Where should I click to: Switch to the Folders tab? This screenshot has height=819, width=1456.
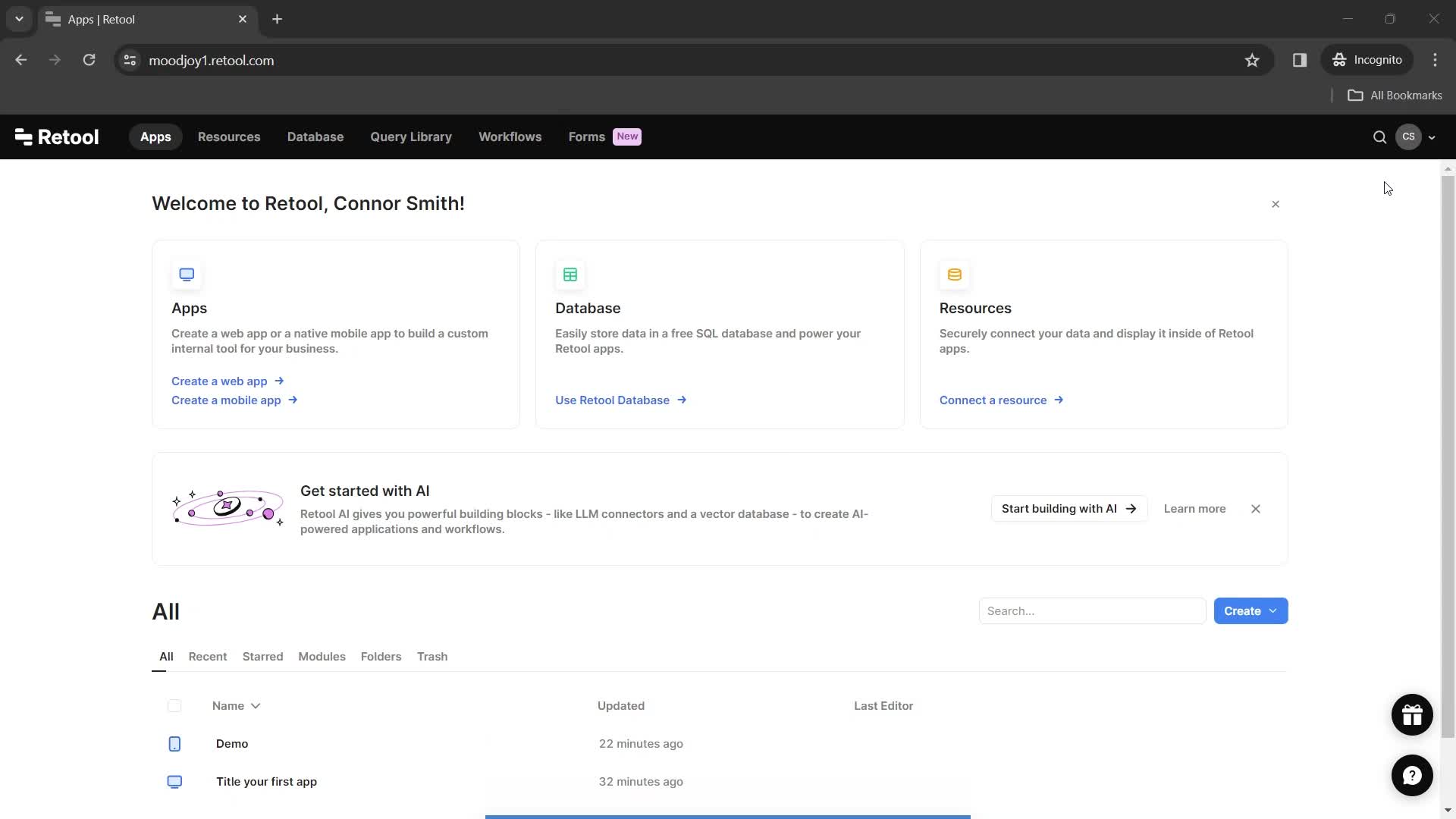tap(381, 657)
